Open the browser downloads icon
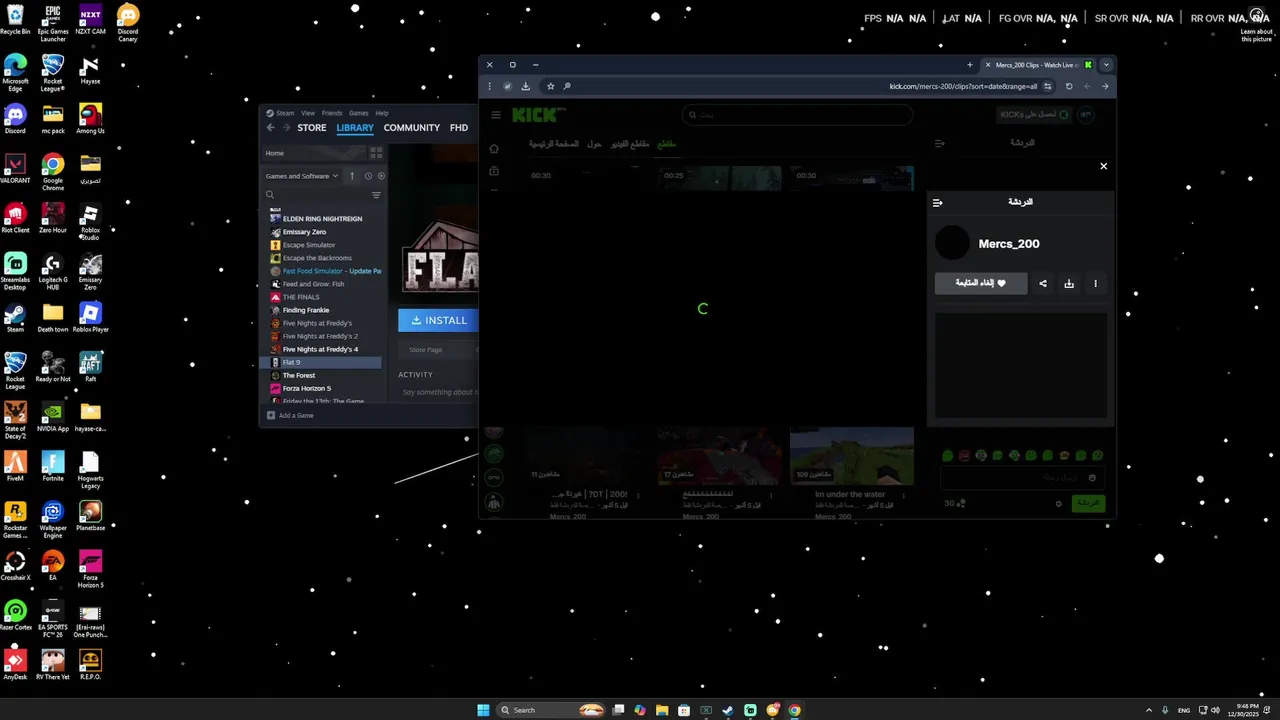The image size is (1280, 720). coord(526,86)
